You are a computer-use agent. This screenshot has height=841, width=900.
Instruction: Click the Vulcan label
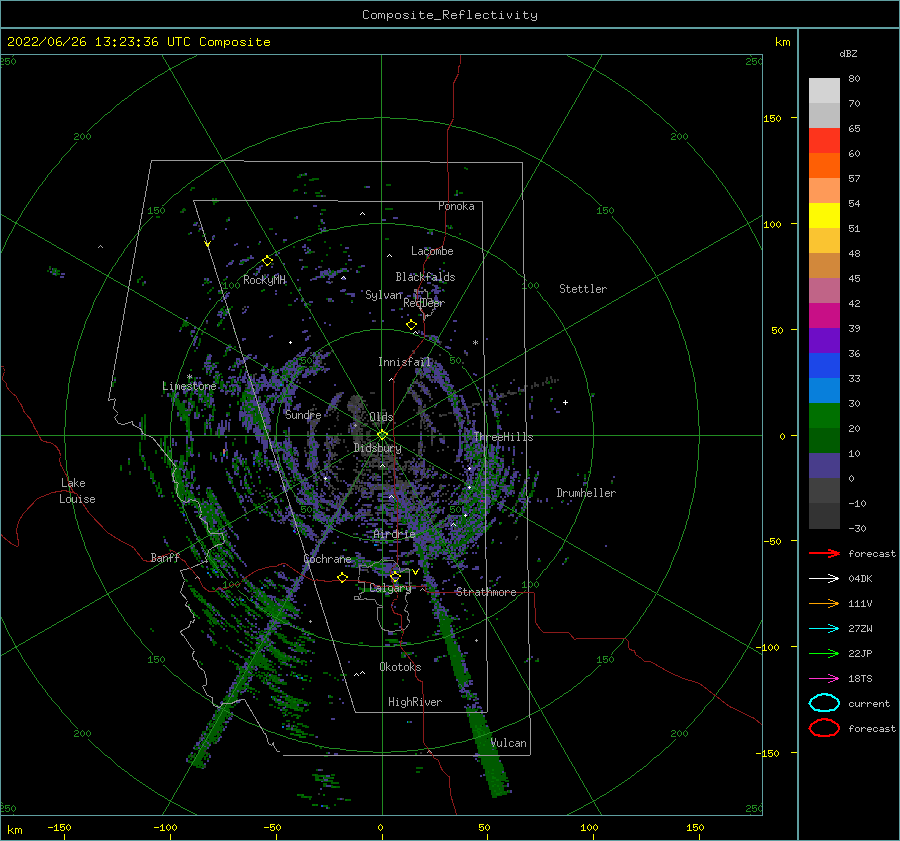(x=508, y=743)
